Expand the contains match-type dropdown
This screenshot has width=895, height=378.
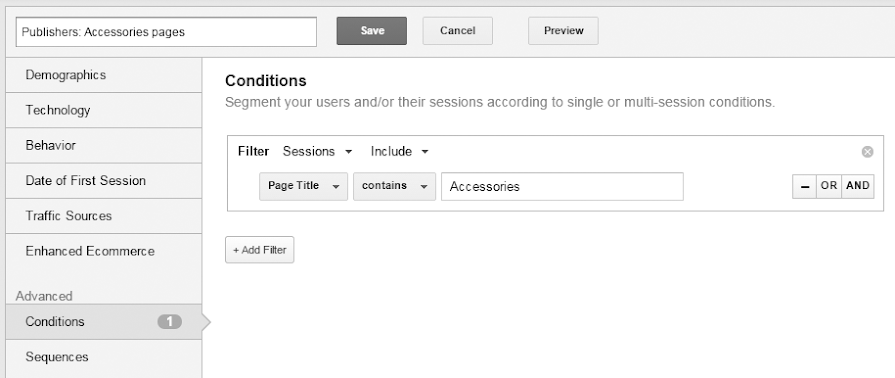[x=394, y=186]
